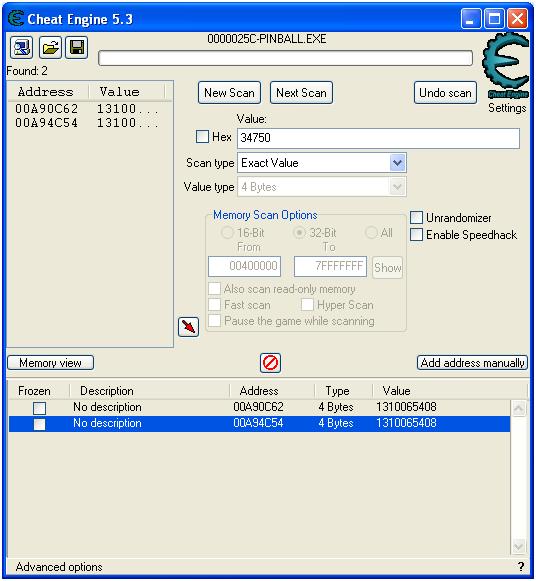The width and height of the screenshot is (536, 581).
Task: Select the 16-Bit radio button
Action: [x=227, y=233]
